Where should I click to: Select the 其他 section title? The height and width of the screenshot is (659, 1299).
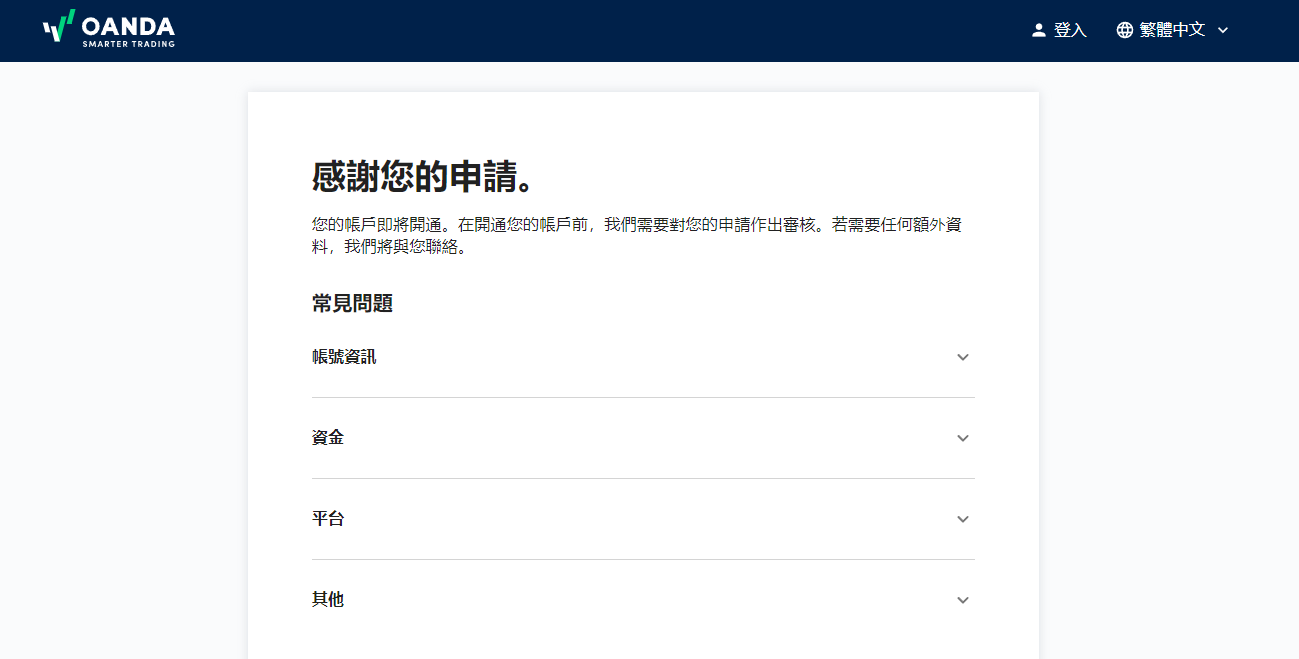(x=328, y=600)
